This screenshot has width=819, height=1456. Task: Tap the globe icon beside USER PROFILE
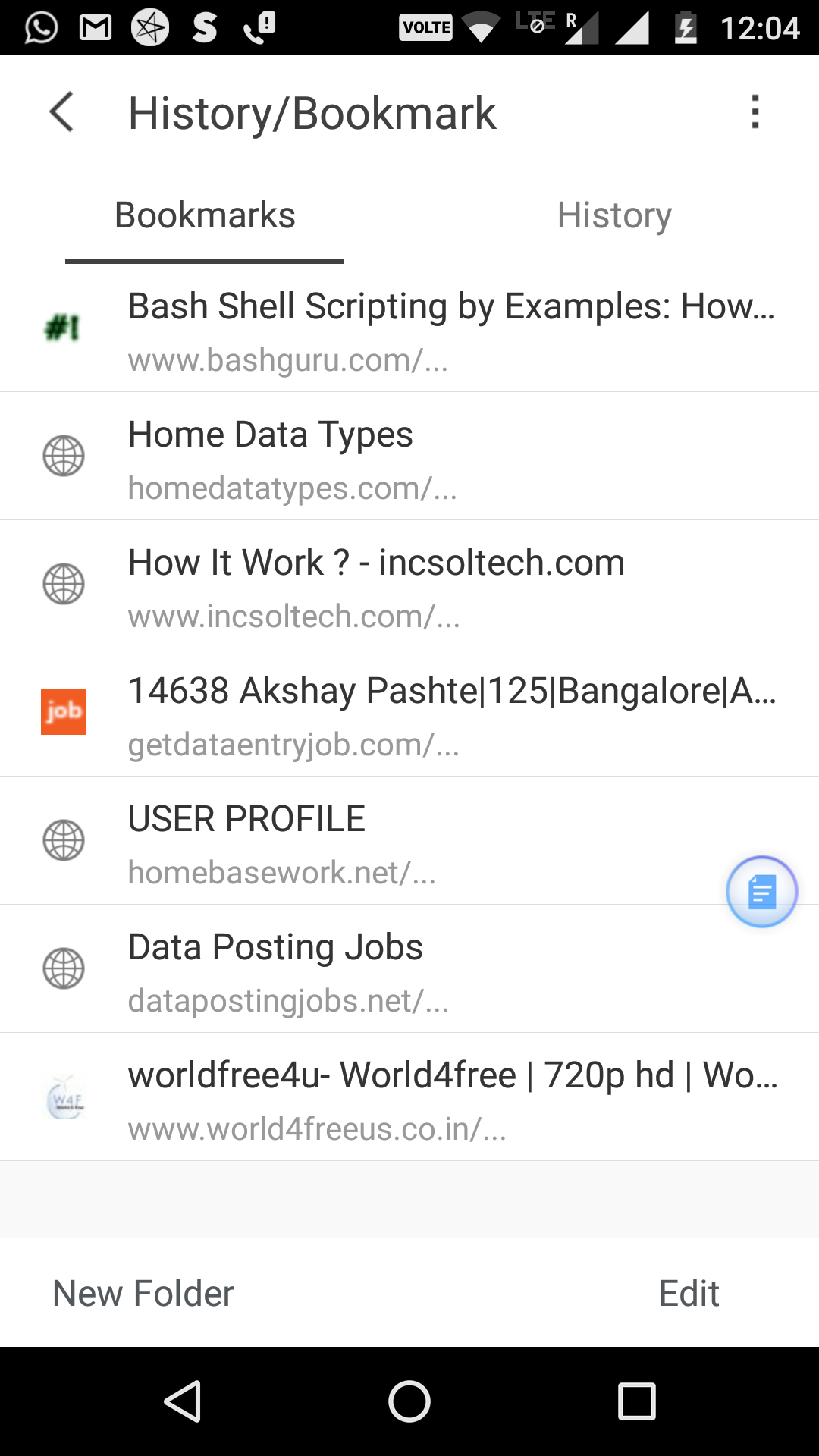tap(64, 840)
